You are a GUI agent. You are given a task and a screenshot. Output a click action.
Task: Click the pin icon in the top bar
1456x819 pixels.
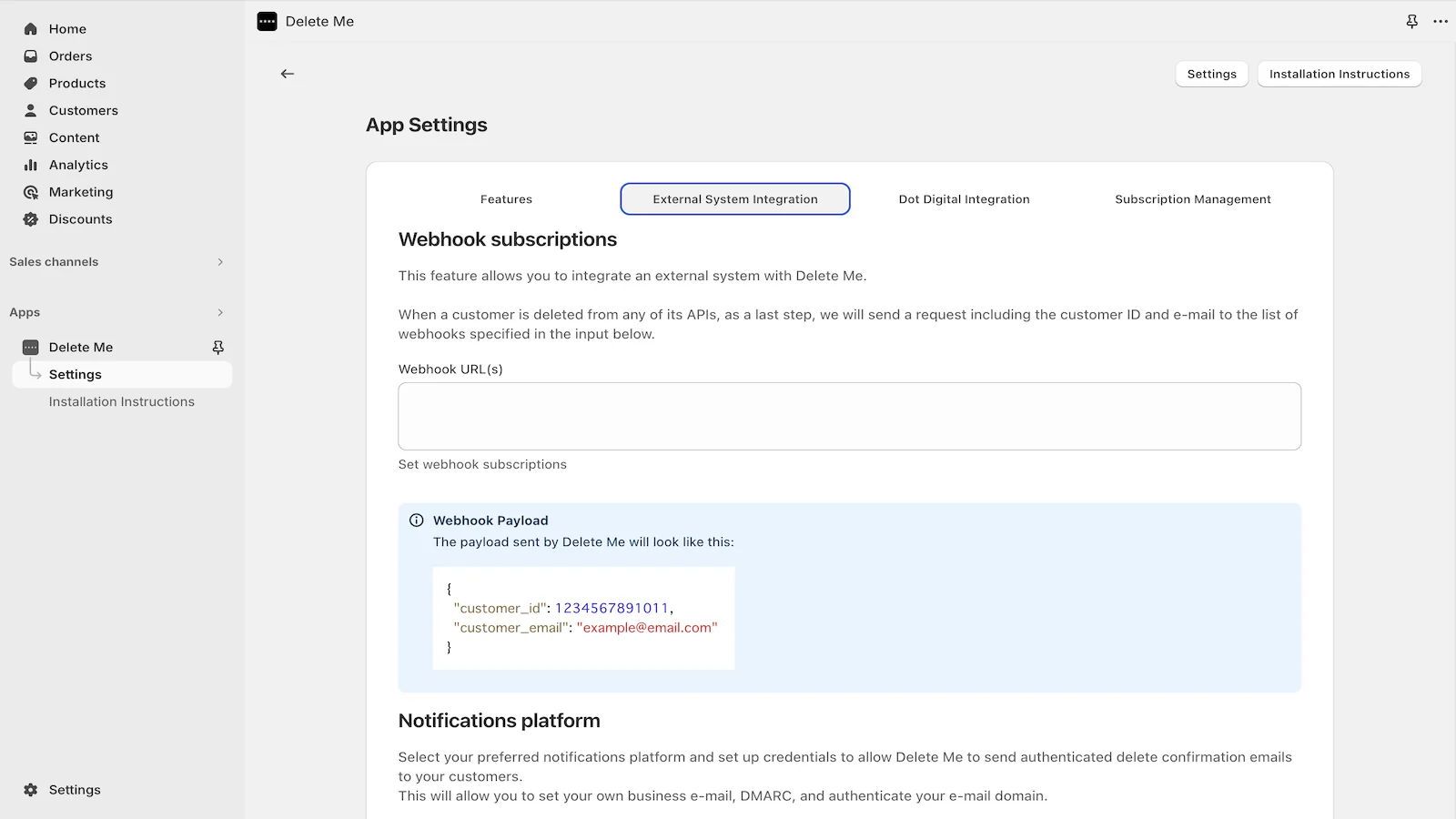click(x=1412, y=21)
